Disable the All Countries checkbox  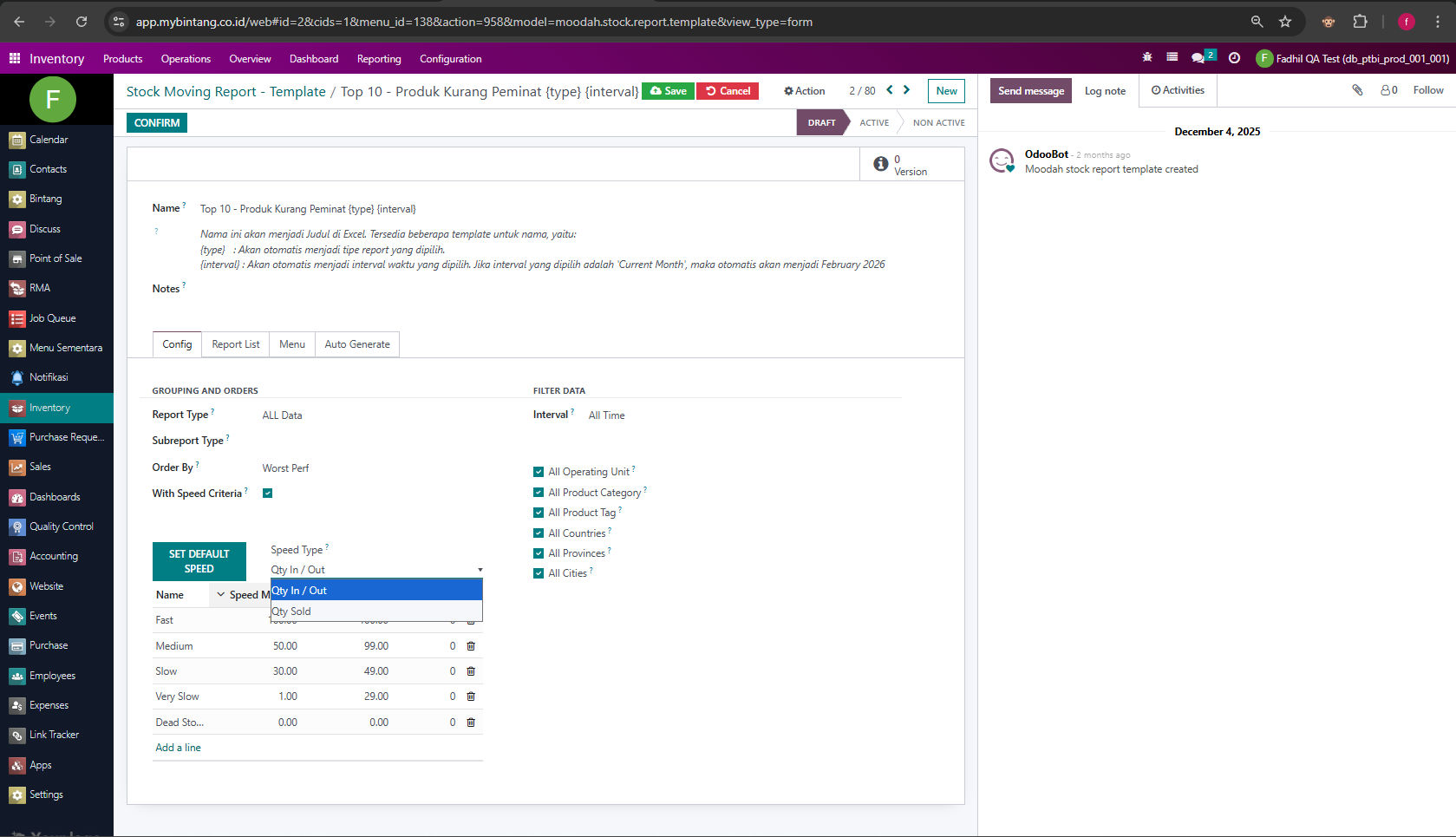click(539, 533)
